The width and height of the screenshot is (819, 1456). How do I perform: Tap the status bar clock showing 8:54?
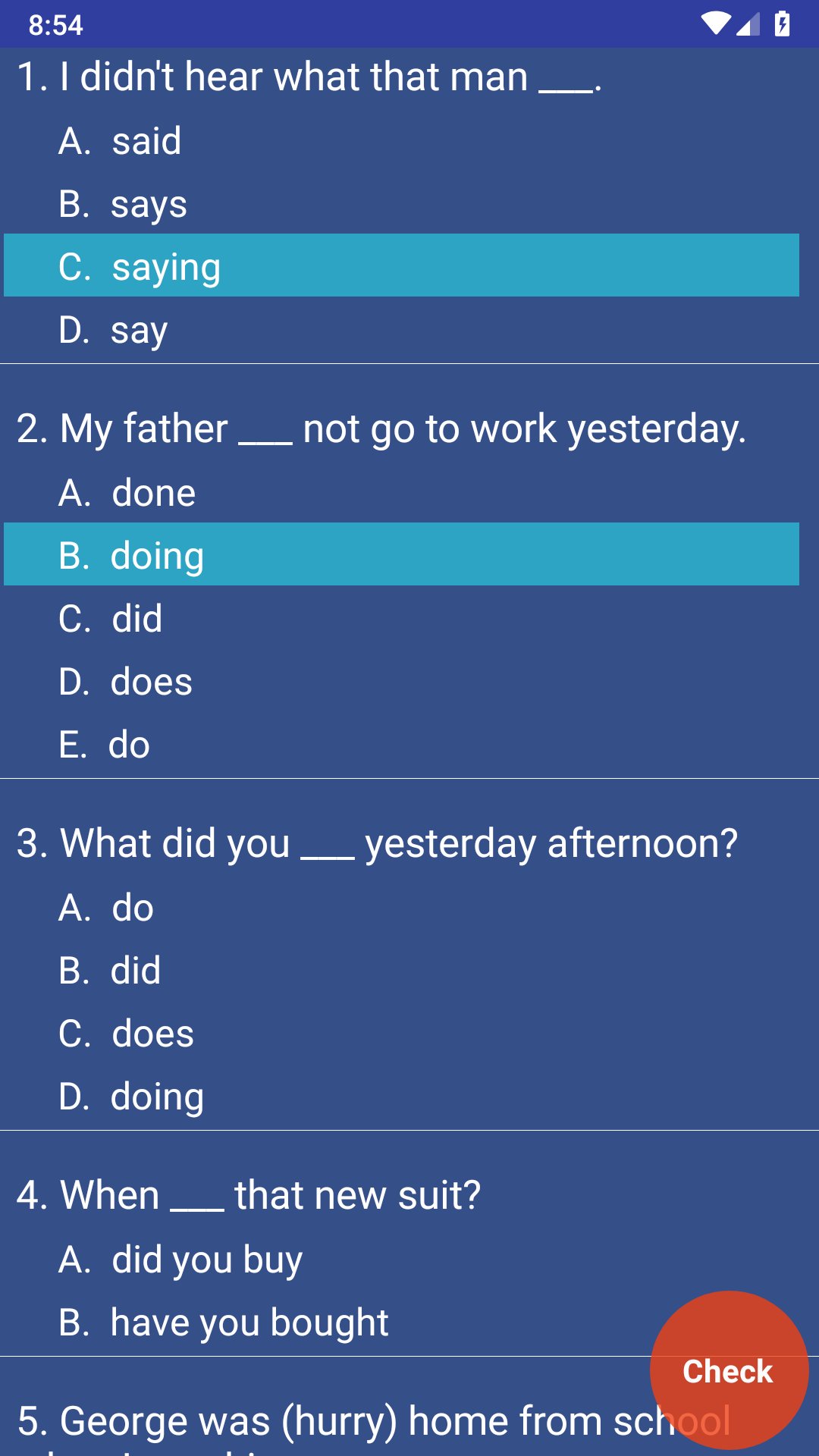55,25
